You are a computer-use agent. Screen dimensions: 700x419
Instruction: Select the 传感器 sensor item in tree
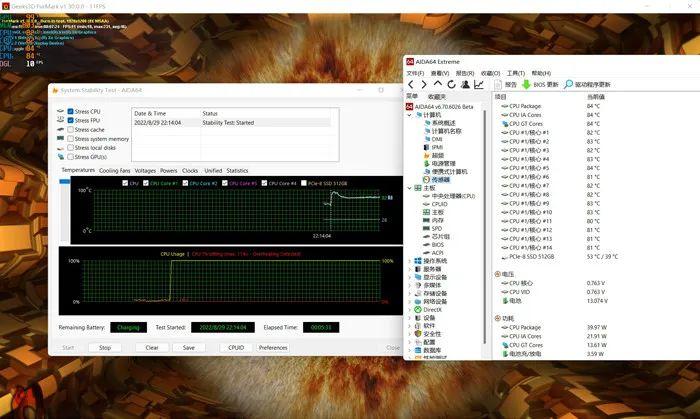[x=441, y=180]
